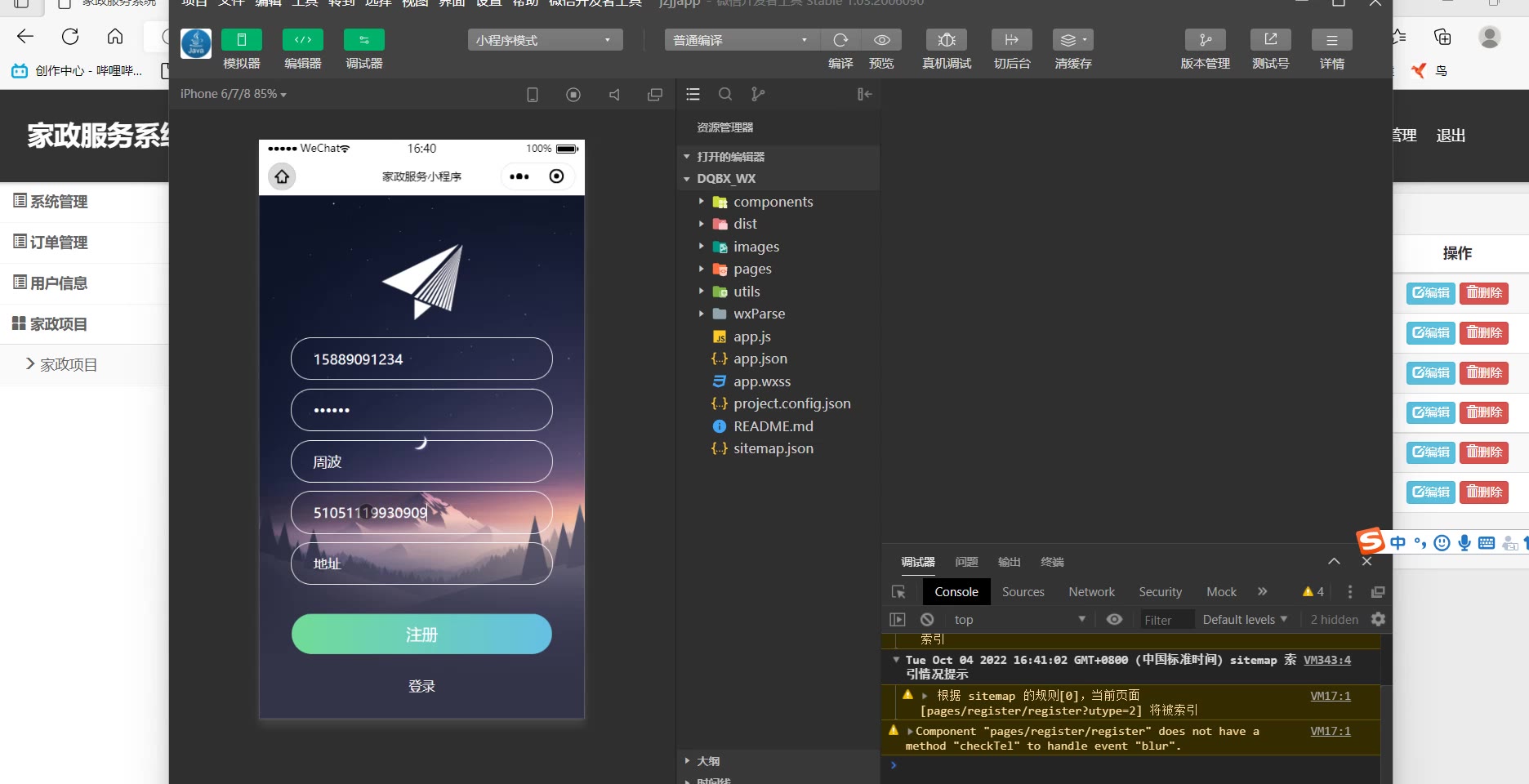
Task: Open the mini program mode dropdown
Action: 545,40
